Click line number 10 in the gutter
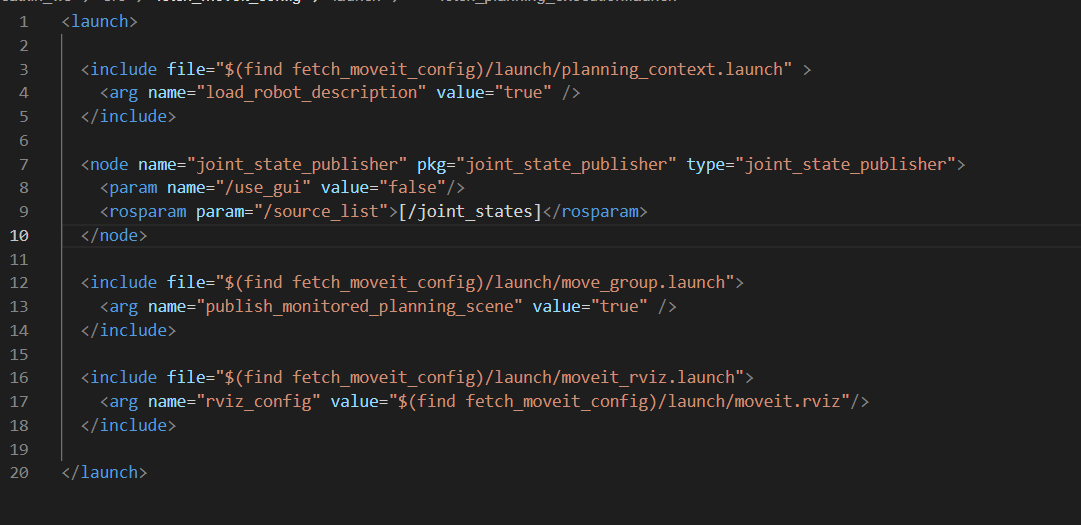 20,236
